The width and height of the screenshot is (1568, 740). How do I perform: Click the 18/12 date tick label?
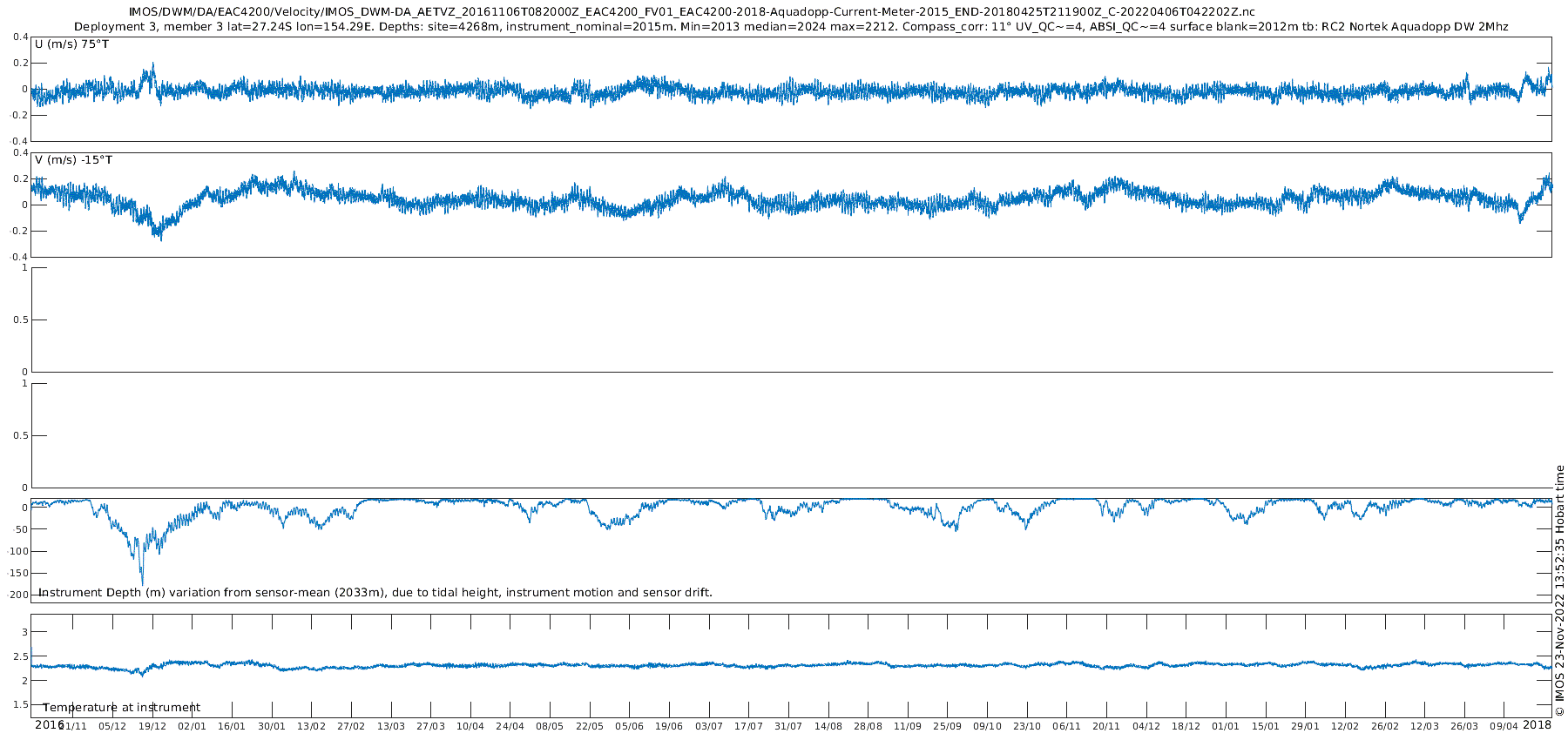pyautogui.click(x=1186, y=726)
